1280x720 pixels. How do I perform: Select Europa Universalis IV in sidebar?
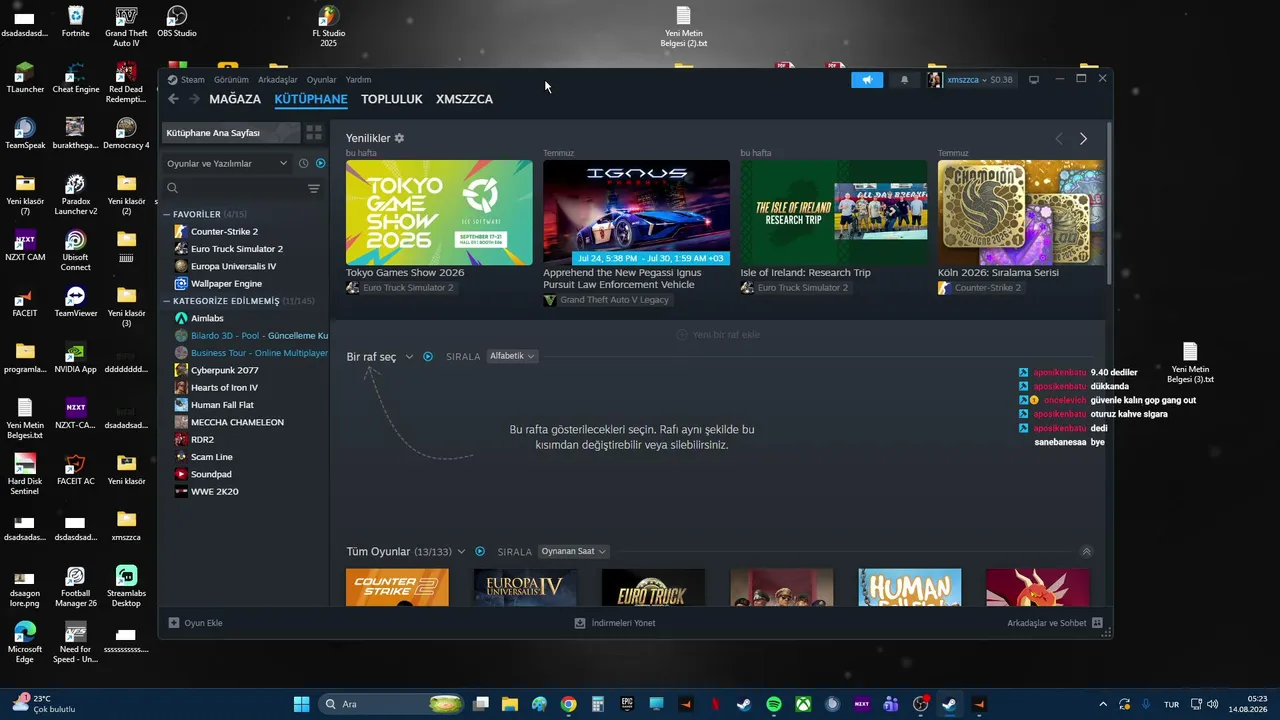coord(233,266)
